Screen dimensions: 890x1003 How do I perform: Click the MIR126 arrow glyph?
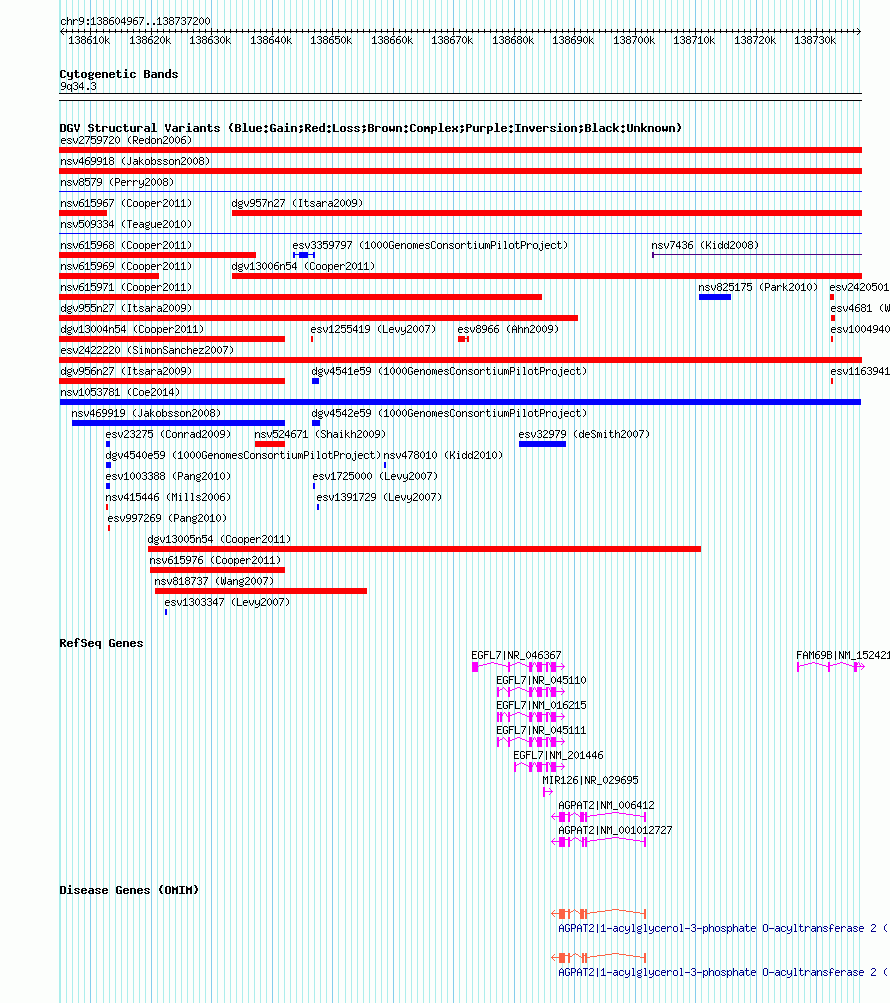click(x=547, y=792)
